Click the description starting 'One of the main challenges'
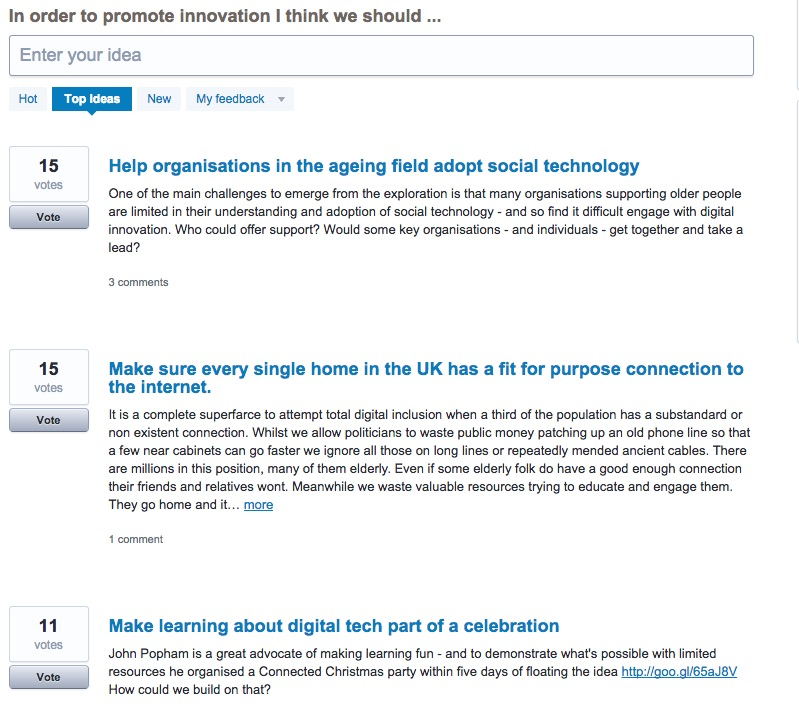 pos(425,221)
